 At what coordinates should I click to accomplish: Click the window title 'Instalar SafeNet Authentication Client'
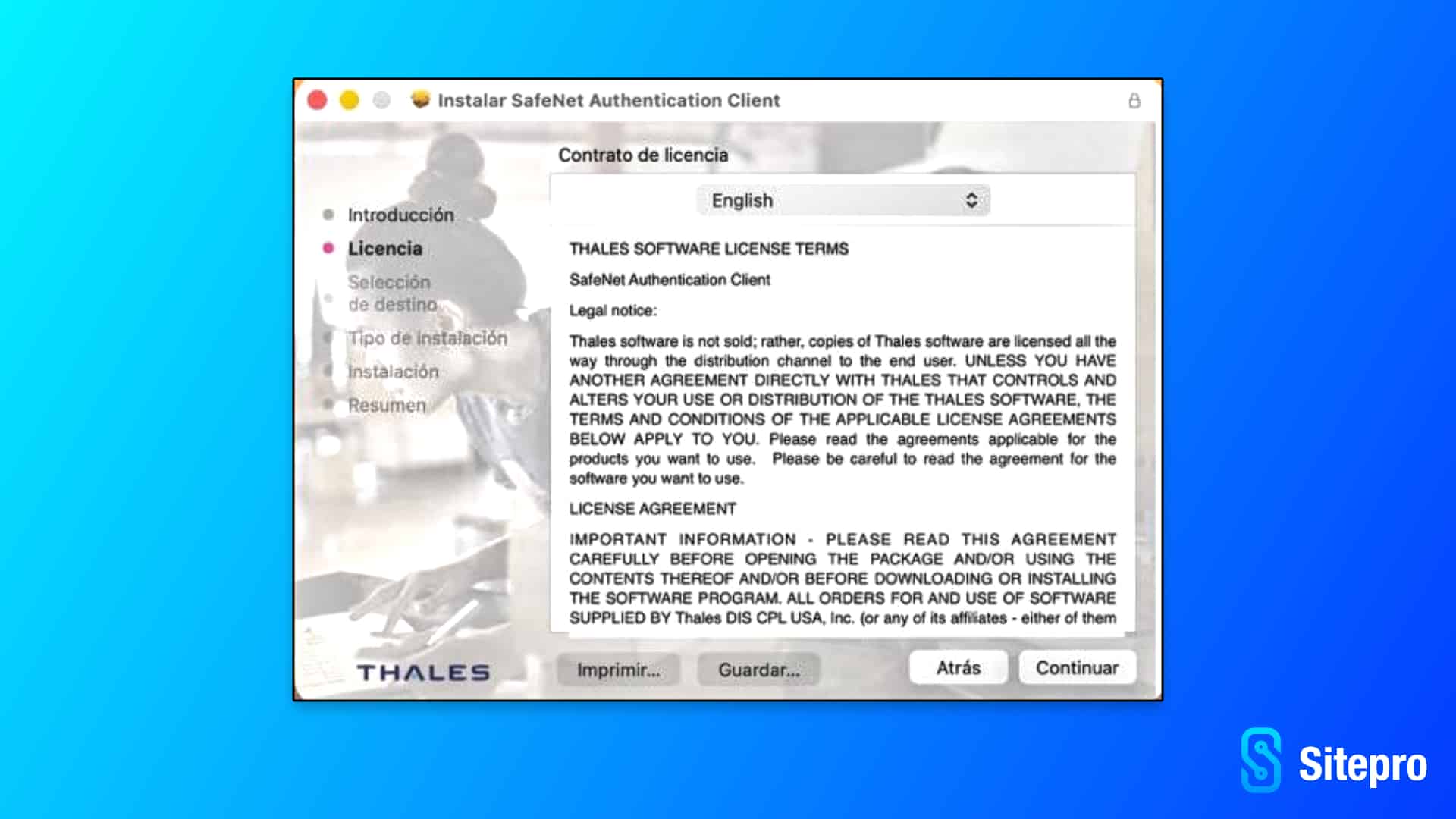coord(609,100)
